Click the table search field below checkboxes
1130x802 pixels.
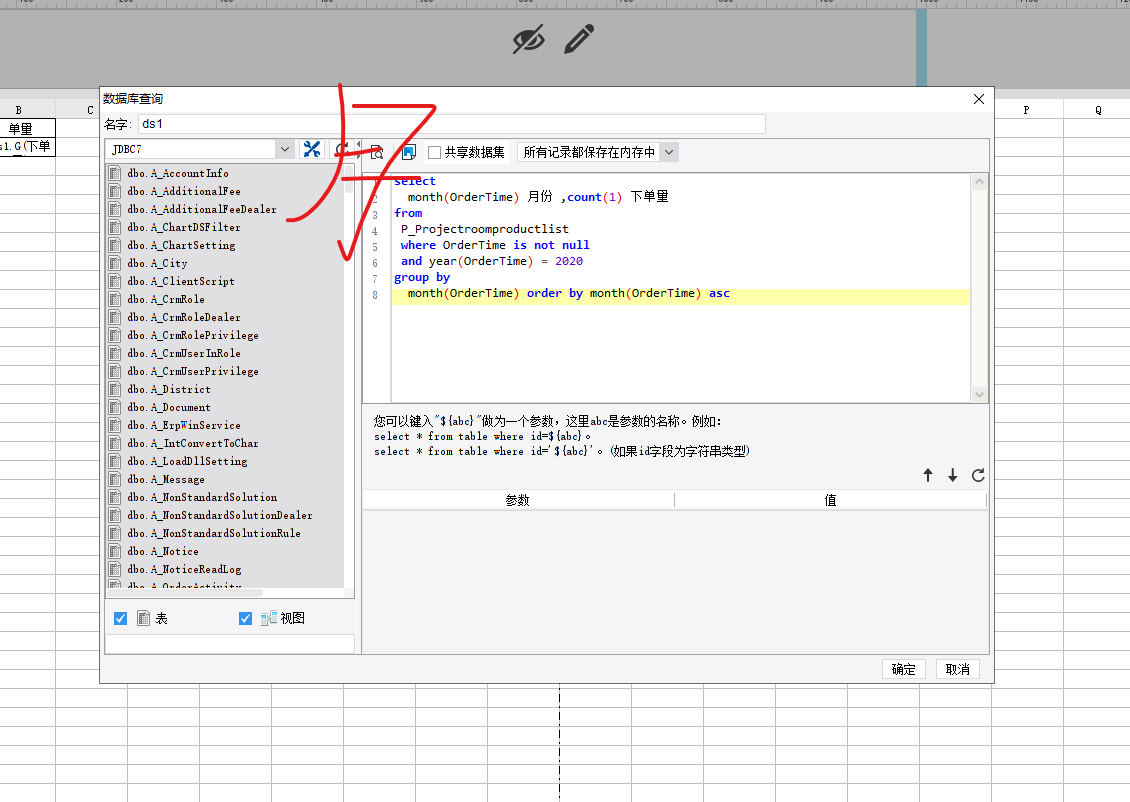pyautogui.click(x=230, y=643)
